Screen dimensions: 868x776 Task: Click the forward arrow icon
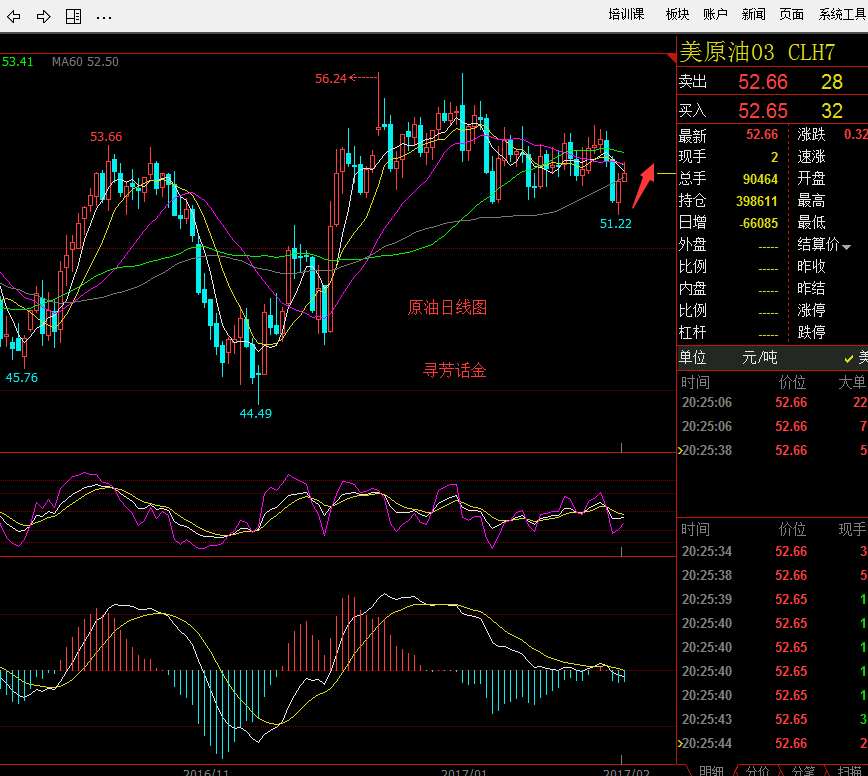tap(43, 16)
